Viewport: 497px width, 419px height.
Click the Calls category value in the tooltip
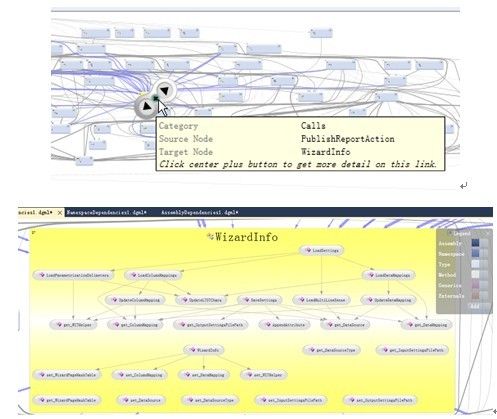click(x=313, y=126)
